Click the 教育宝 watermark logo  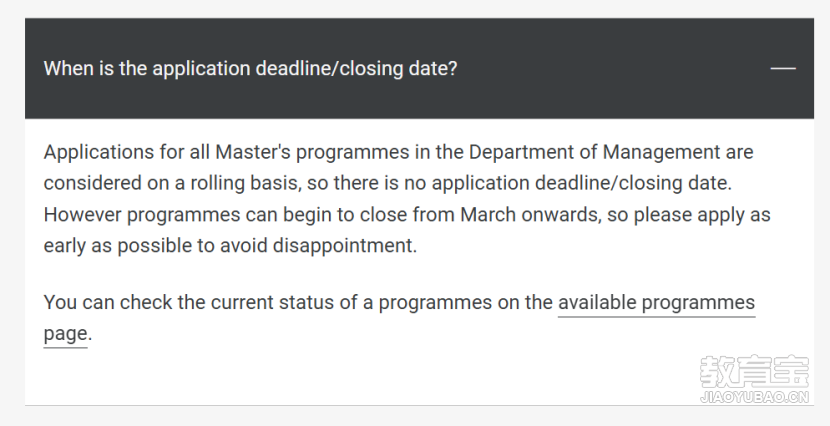click(x=754, y=371)
